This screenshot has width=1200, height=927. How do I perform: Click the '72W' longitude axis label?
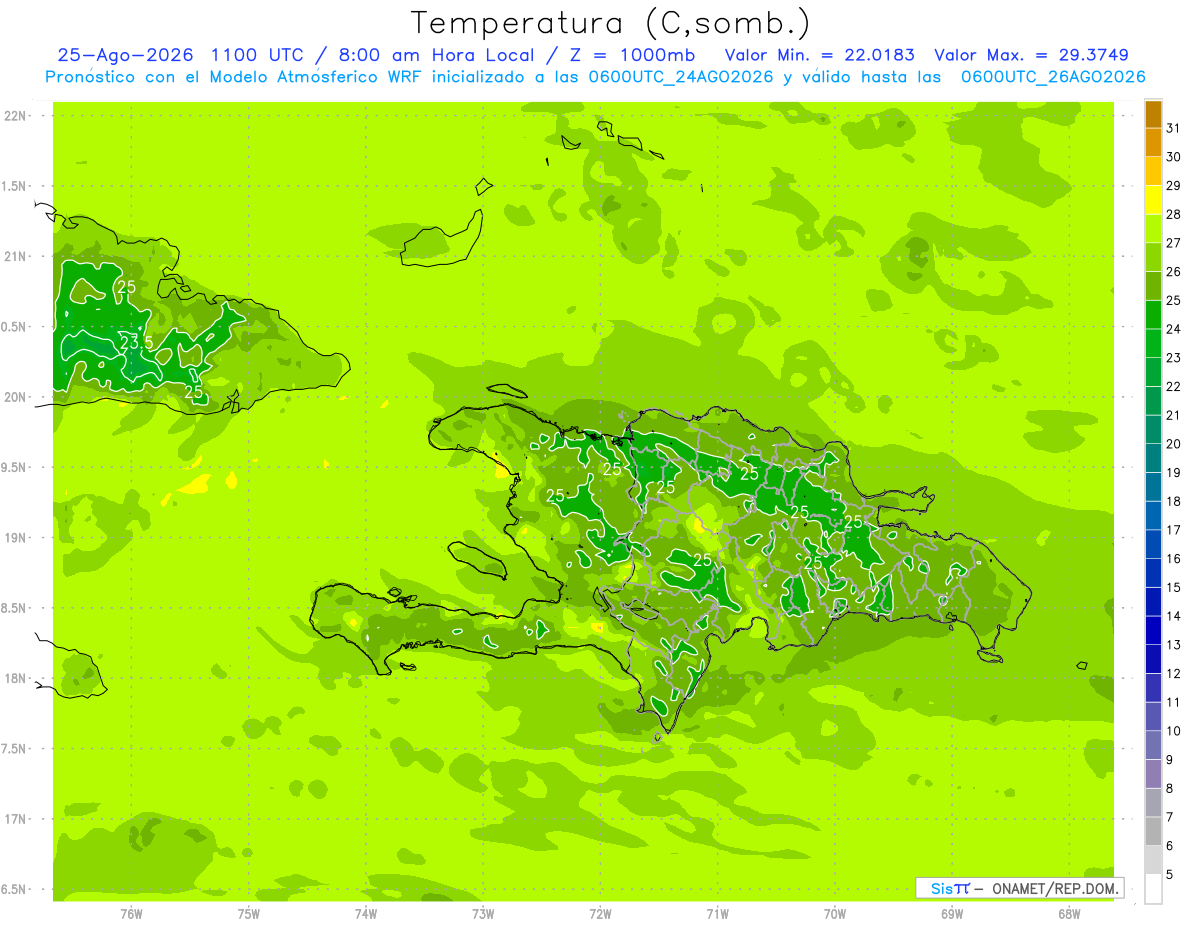pyautogui.click(x=601, y=913)
